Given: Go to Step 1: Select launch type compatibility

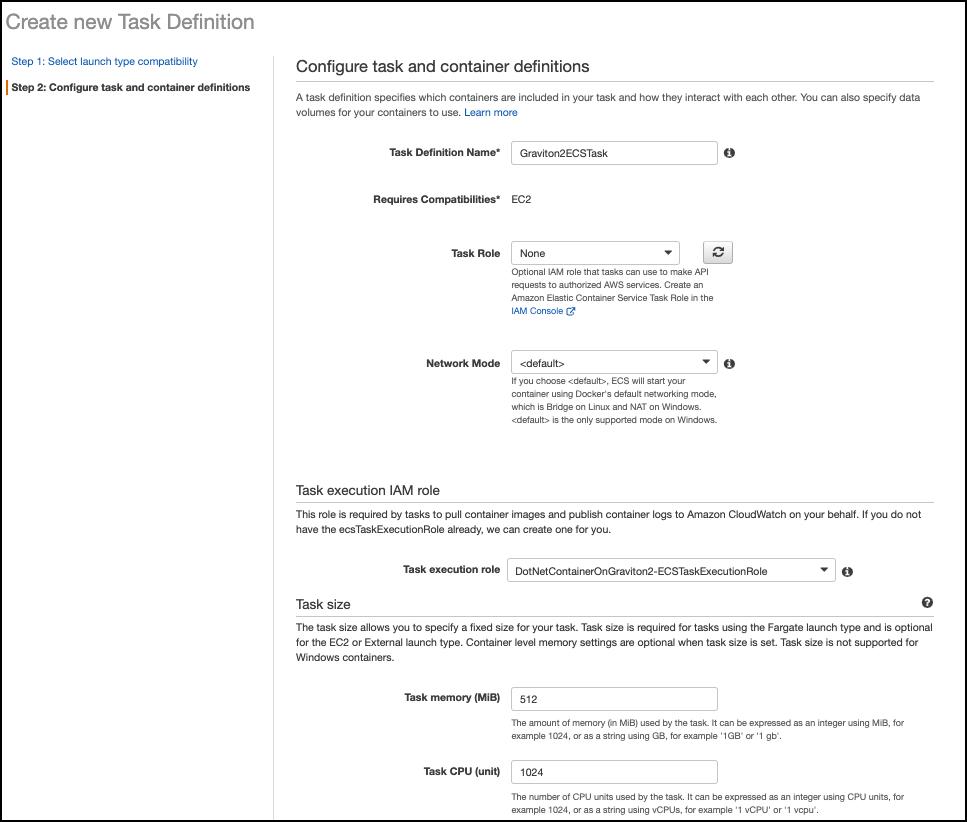Looking at the screenshot, I should 104,62.
